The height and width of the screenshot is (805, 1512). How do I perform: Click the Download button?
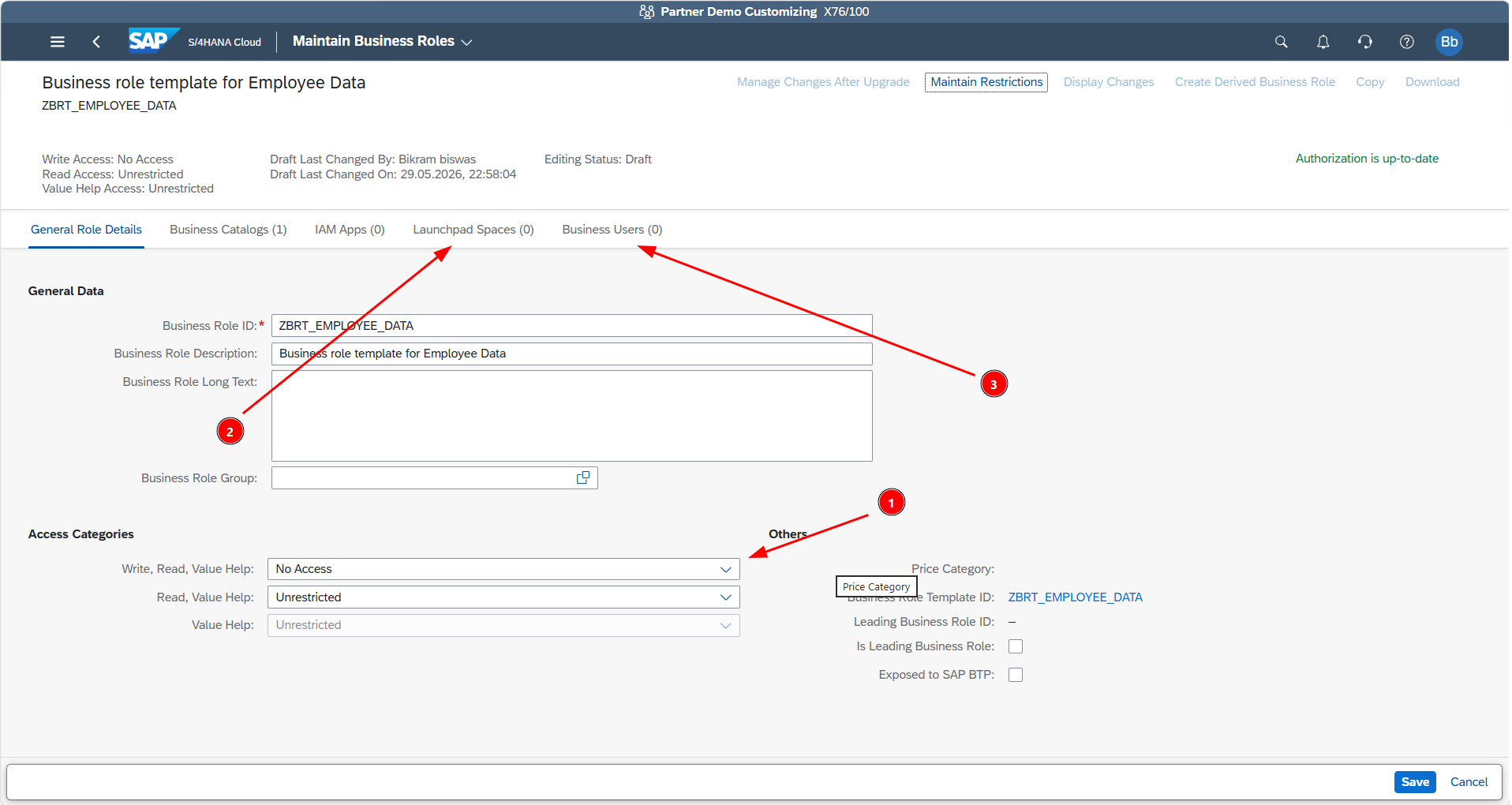coord(1432,82)
